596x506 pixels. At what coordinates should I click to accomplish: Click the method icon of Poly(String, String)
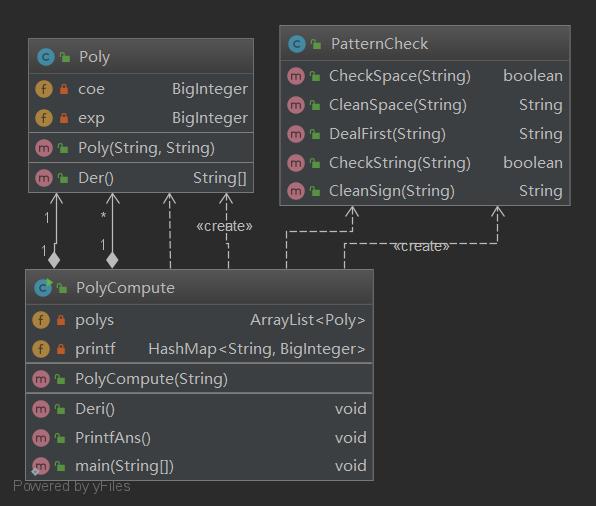pyautogui.click(x=44, y=148)
